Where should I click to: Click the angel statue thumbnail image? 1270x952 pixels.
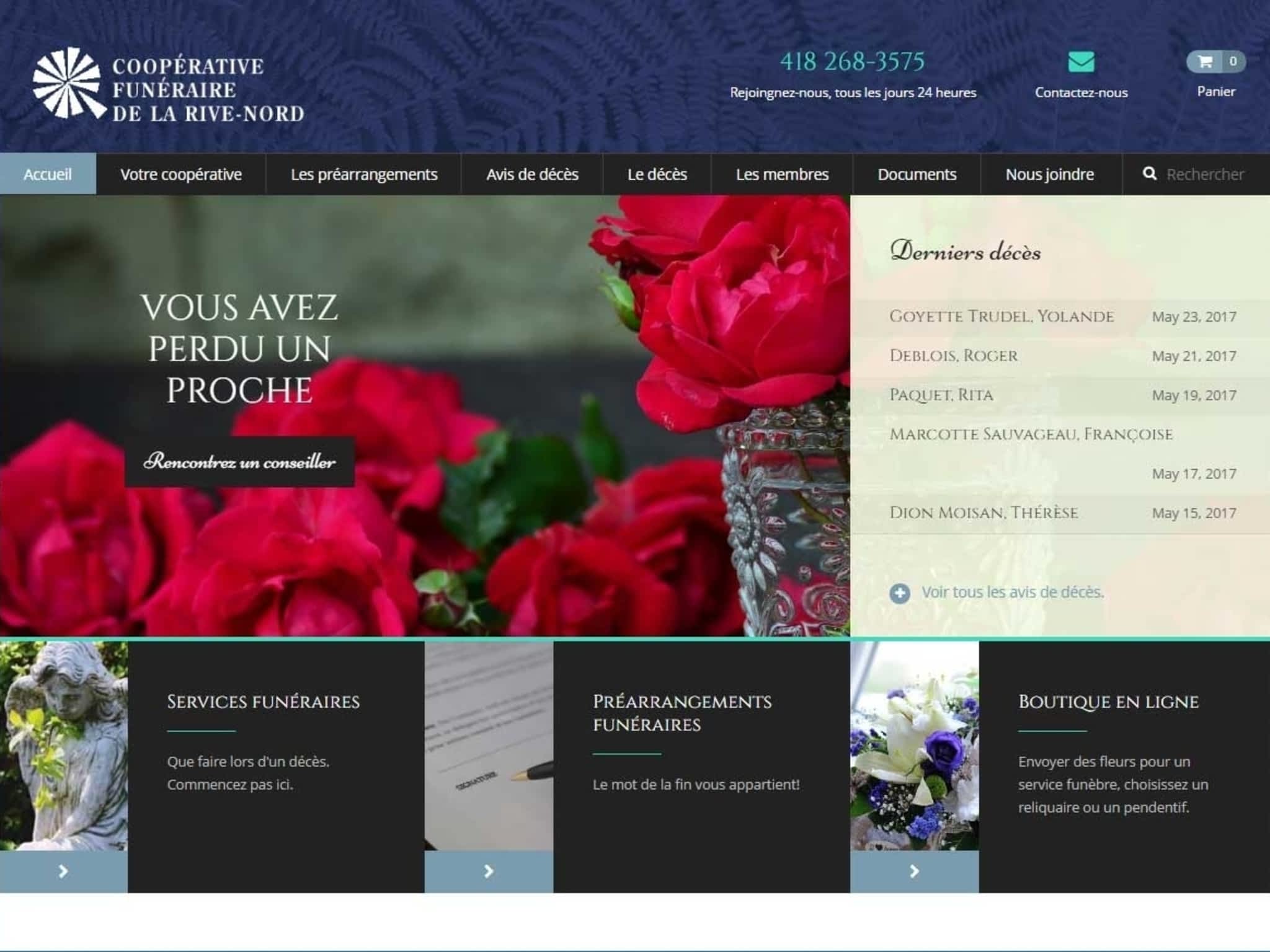pos(64,746)
